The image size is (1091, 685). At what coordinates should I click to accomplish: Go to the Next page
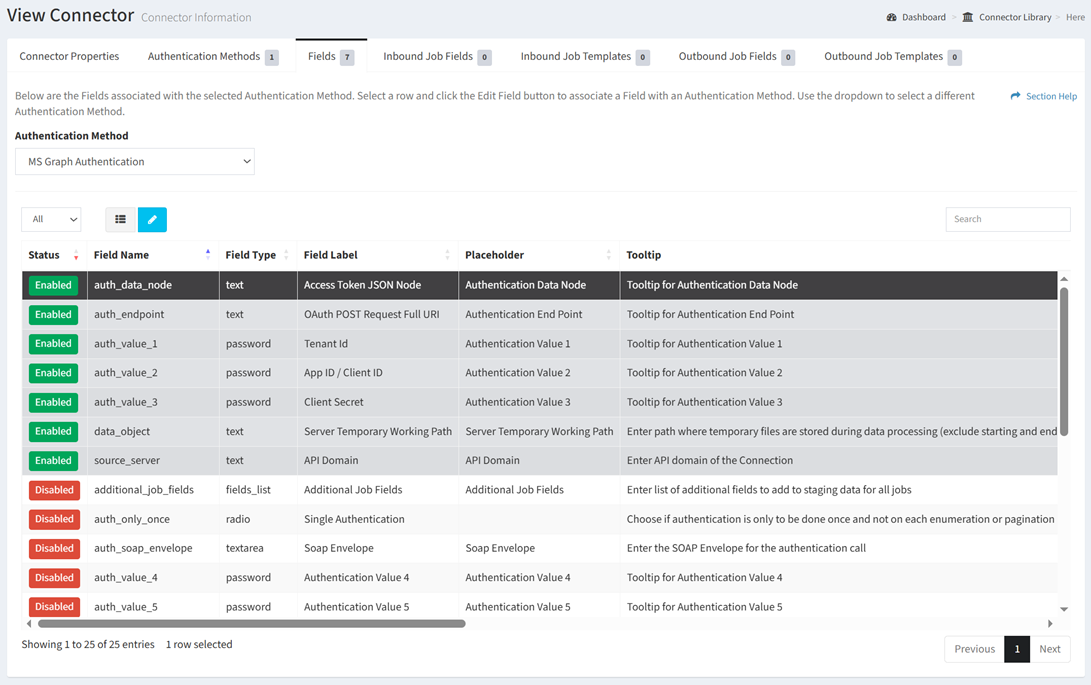[1049, 649]
